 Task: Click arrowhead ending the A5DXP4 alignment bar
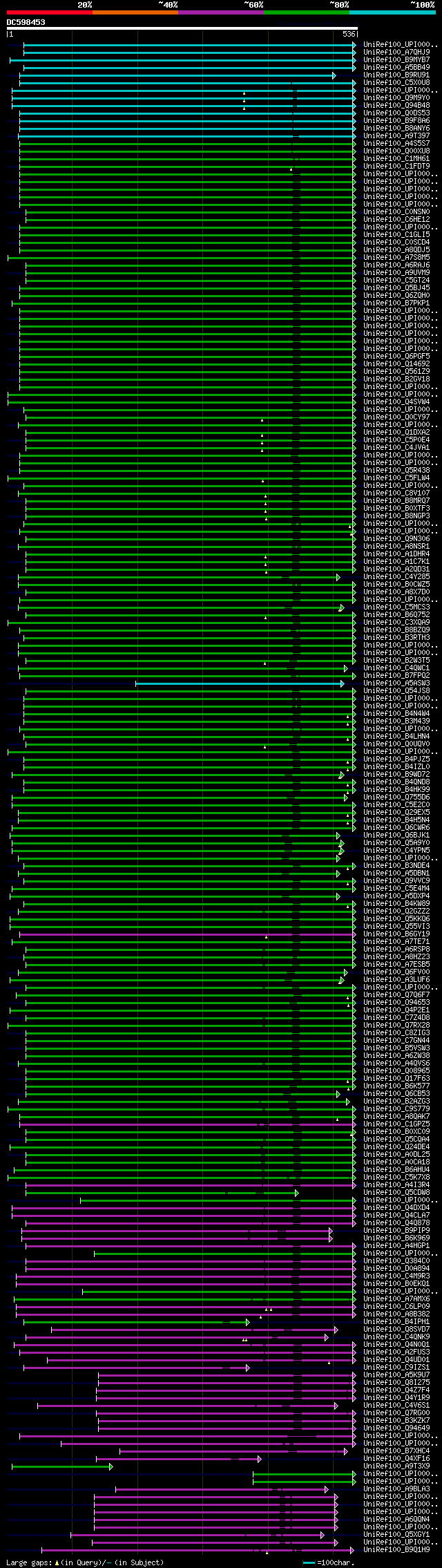pos(338,896)
